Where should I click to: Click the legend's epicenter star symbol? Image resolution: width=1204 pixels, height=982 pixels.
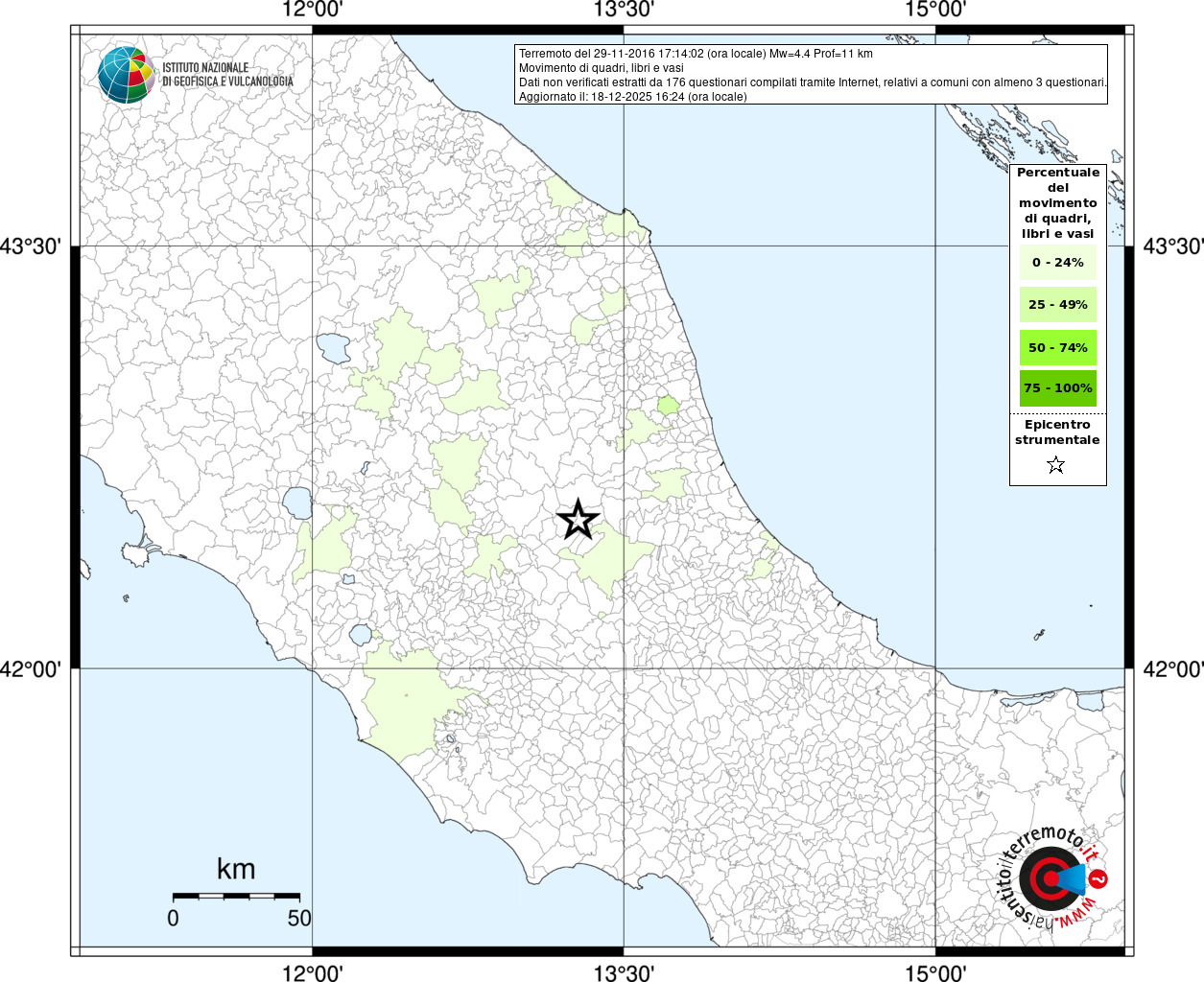tap(1056, 465)
